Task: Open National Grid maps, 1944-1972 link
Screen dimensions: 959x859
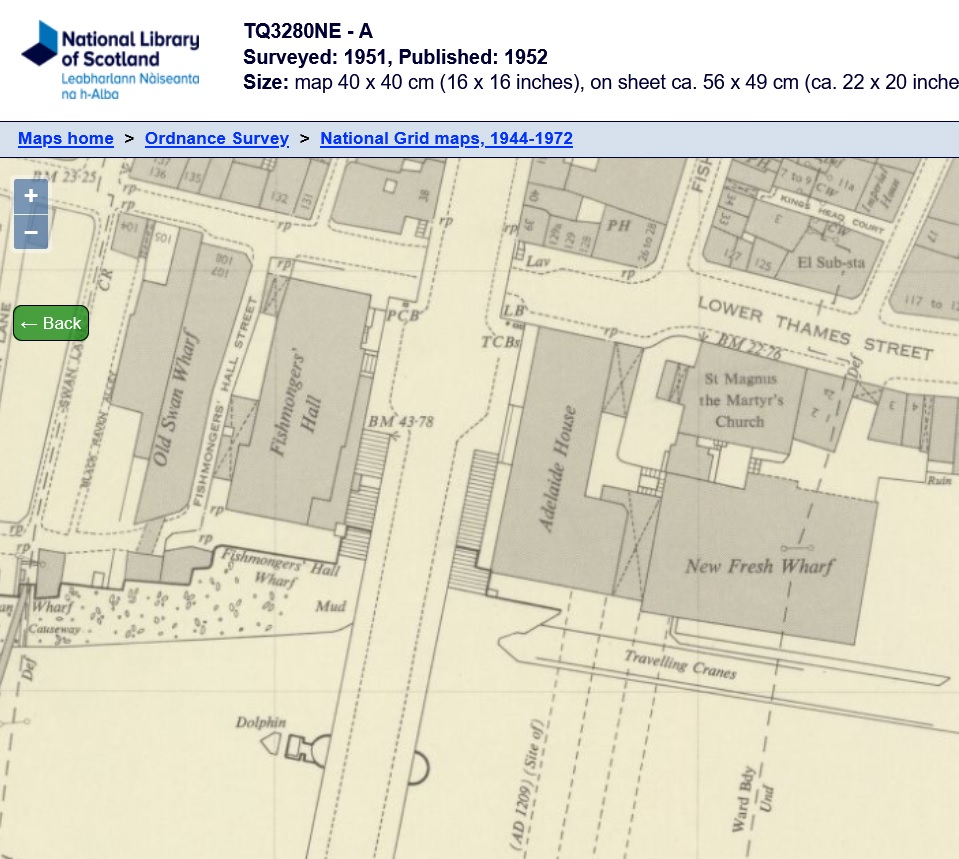Action: [x=446, y=139]
